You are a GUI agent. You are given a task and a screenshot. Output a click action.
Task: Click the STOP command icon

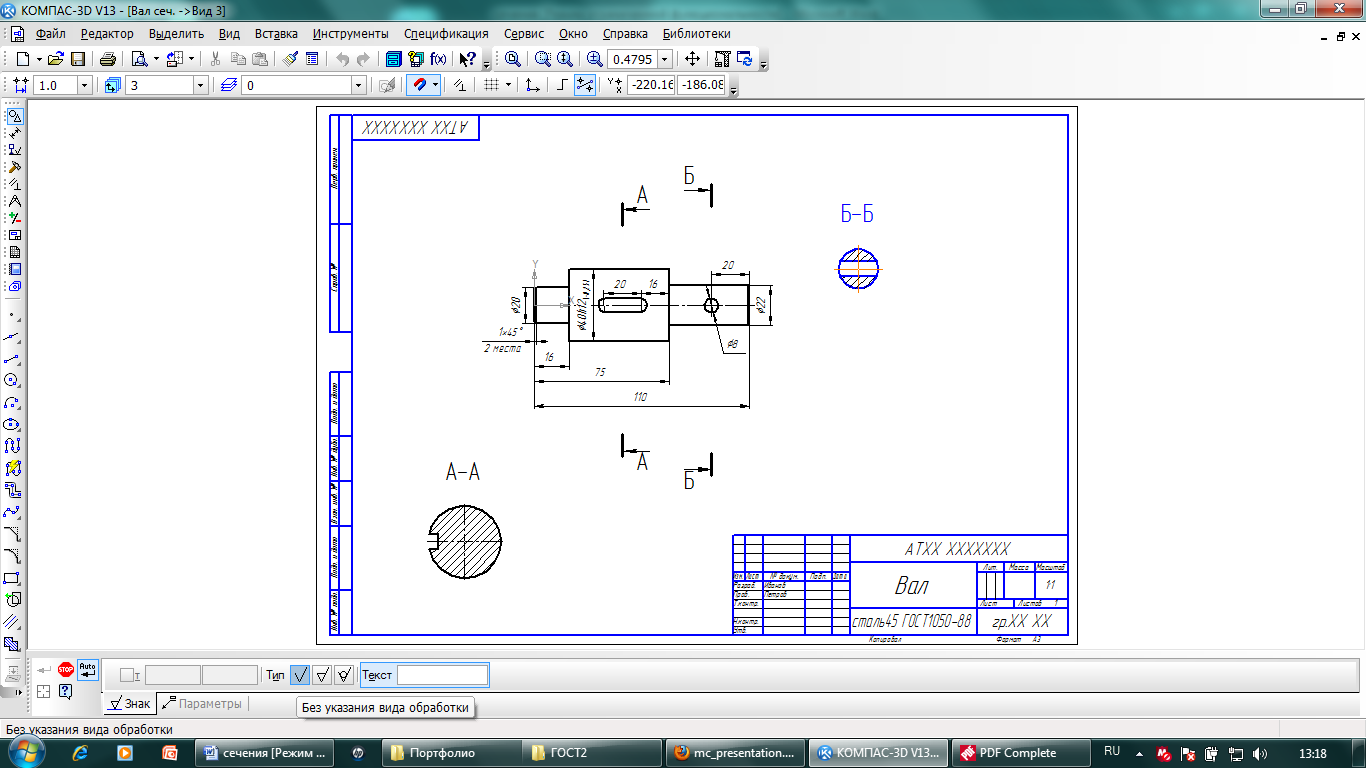pos(66,669)
